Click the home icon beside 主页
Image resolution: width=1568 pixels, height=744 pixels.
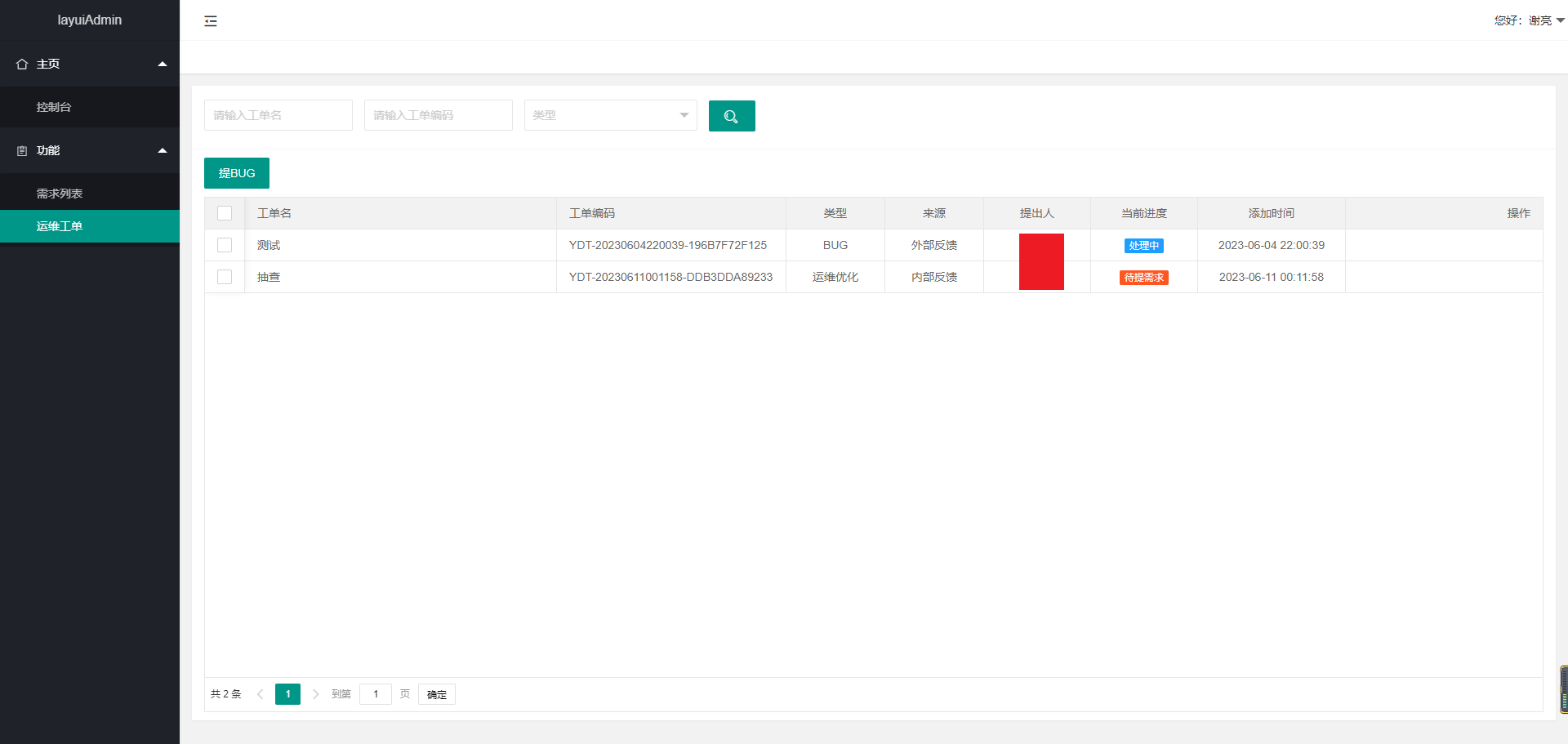click(22, 64)
